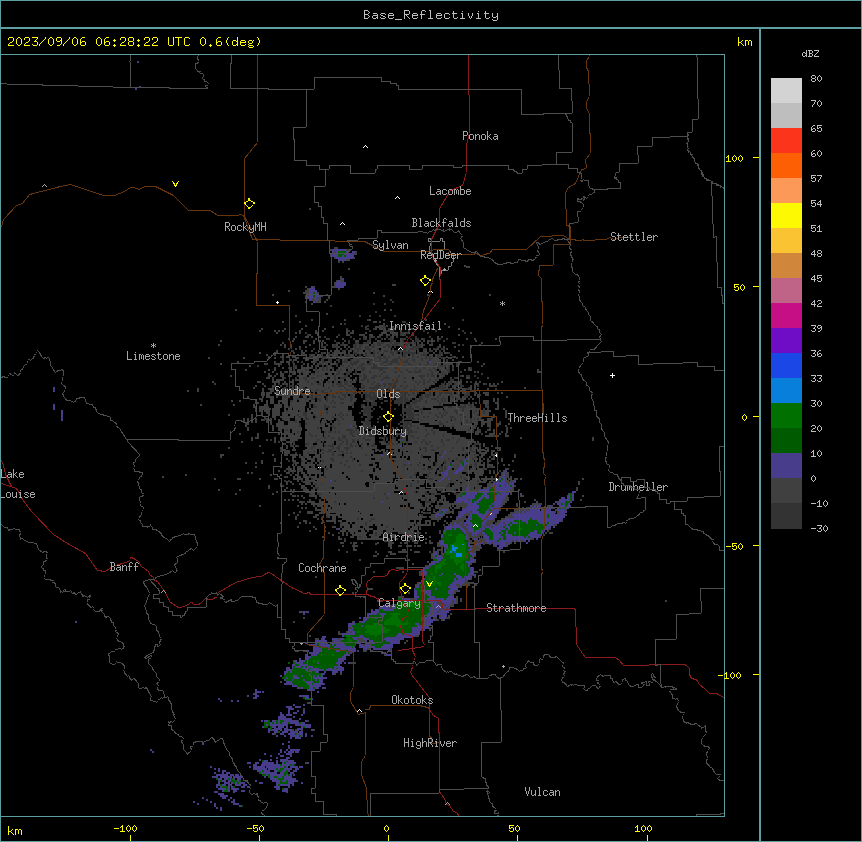Pick the royal blue swatch in dBZ legend
The height and width of the screenshot is (842, 862).
click(786, 365)
